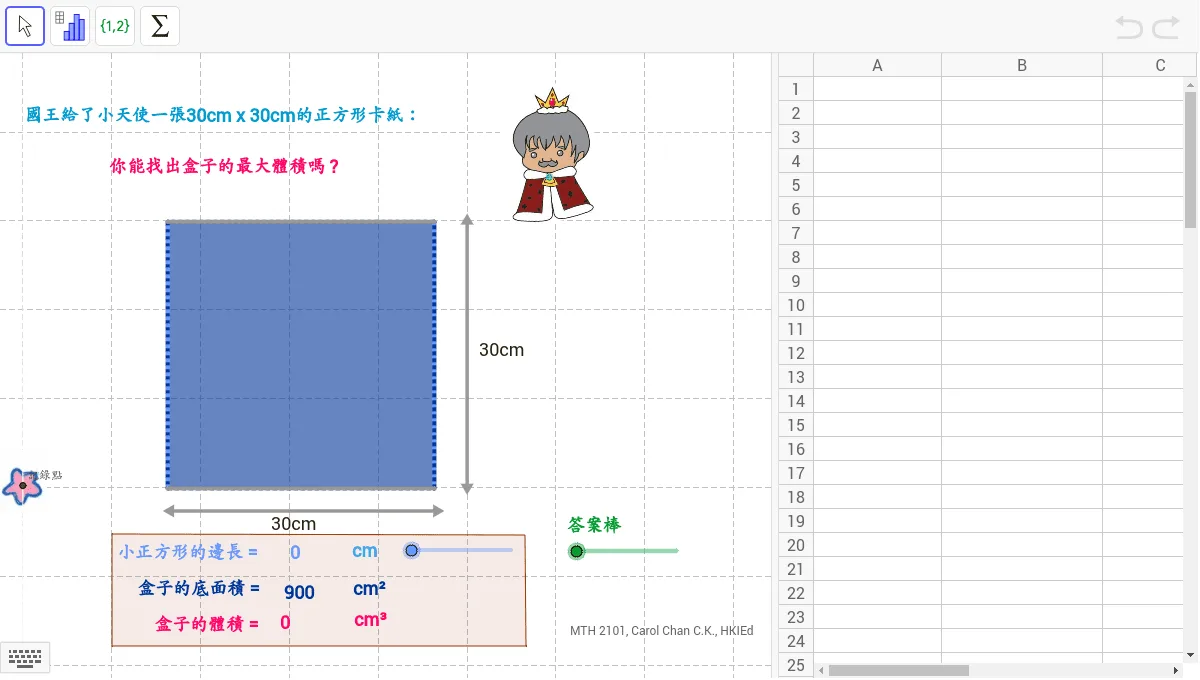Click the horizontal scrollbar left arrow
This screenshot has width=1200, height=680.
click(821, 670)
